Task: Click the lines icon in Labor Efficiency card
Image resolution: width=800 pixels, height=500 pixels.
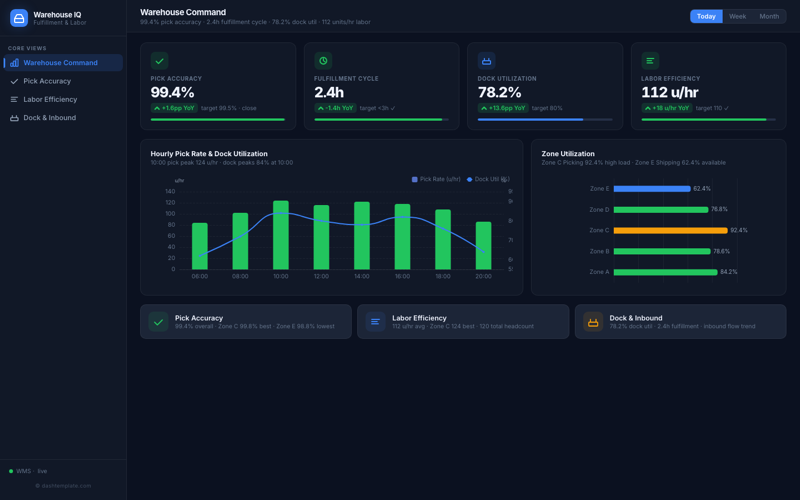Action: [650, 61]
